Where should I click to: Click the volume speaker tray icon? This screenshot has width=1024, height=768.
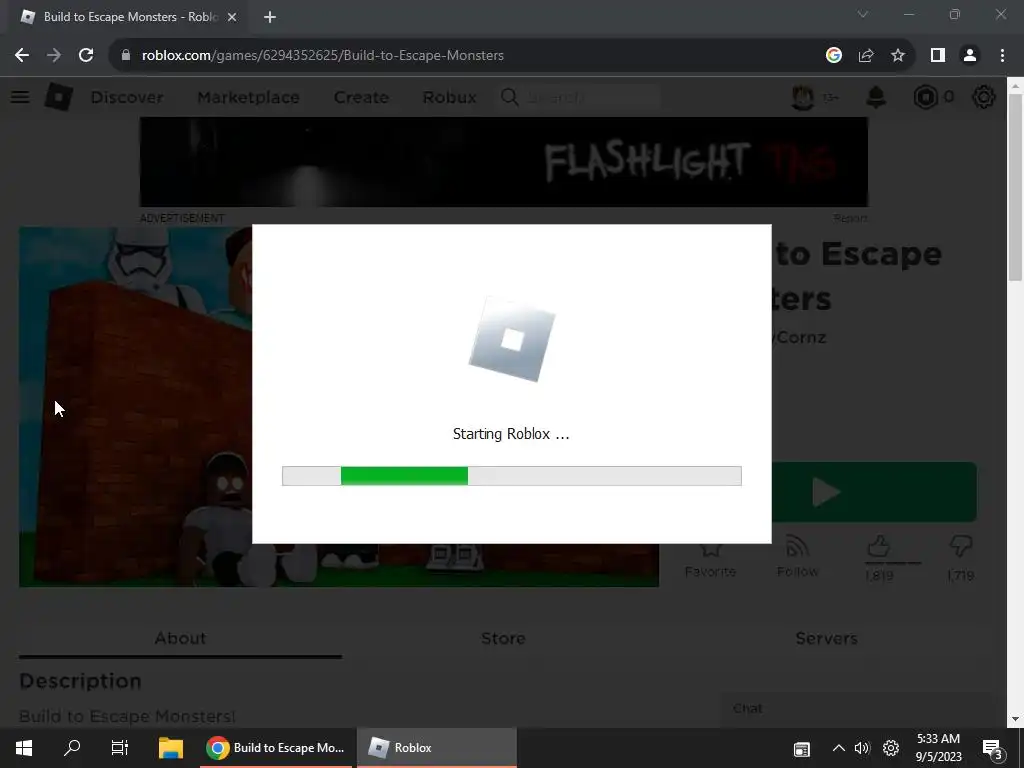[x=862, y=748]
